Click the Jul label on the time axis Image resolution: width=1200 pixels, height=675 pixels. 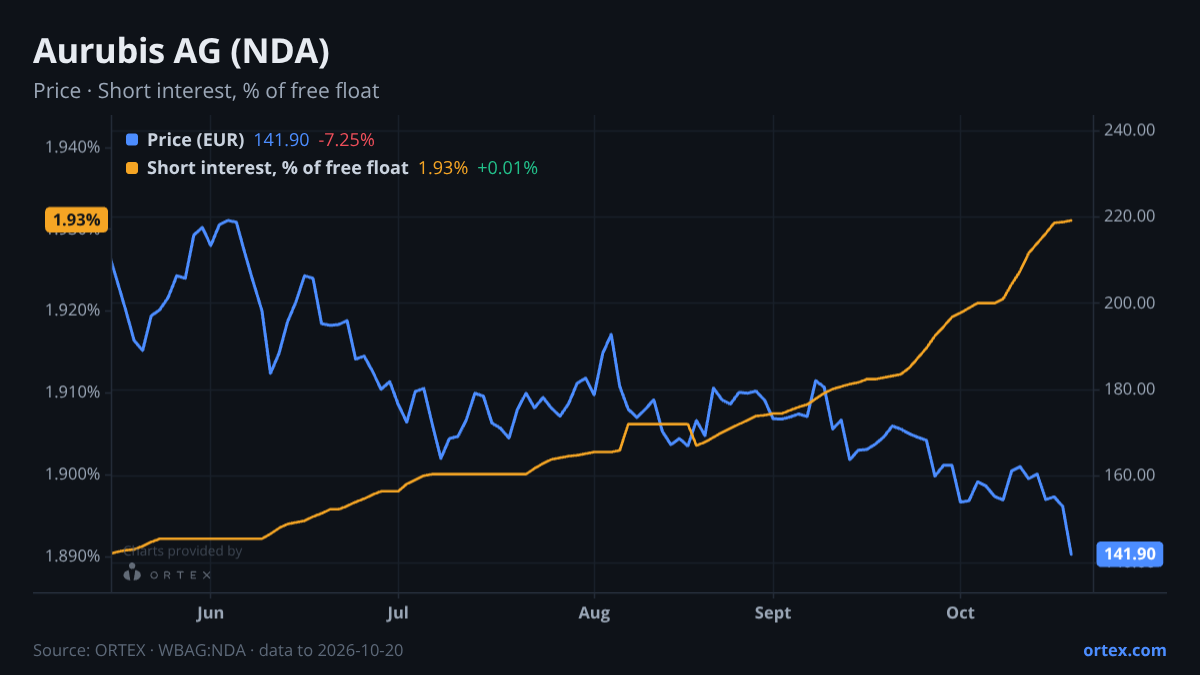[398, 612]
